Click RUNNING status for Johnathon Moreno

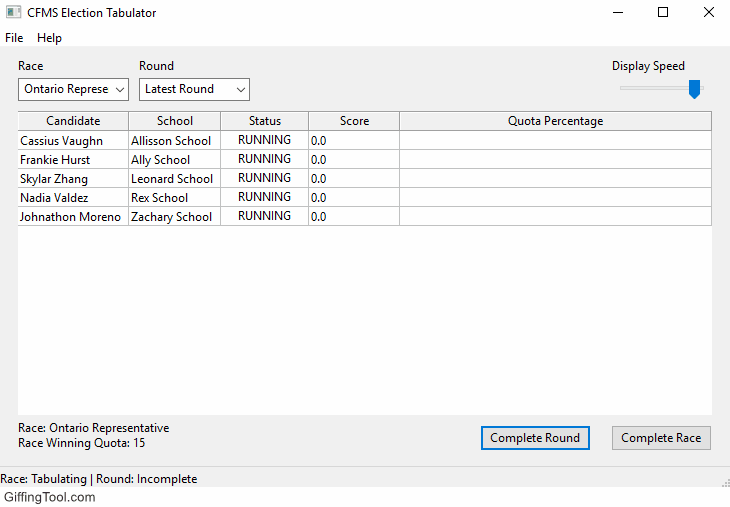click(x=264, y=216)
